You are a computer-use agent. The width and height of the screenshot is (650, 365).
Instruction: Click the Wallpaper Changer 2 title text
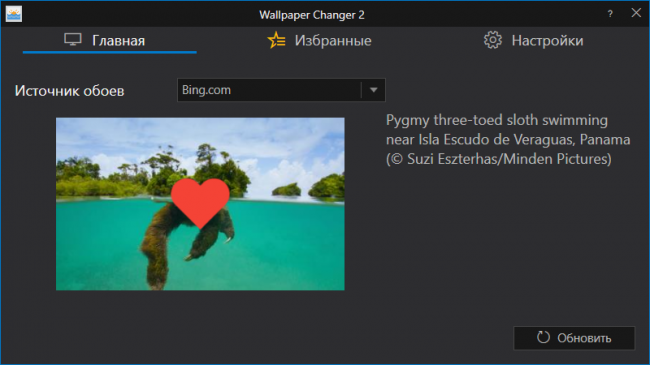[312, 15]
